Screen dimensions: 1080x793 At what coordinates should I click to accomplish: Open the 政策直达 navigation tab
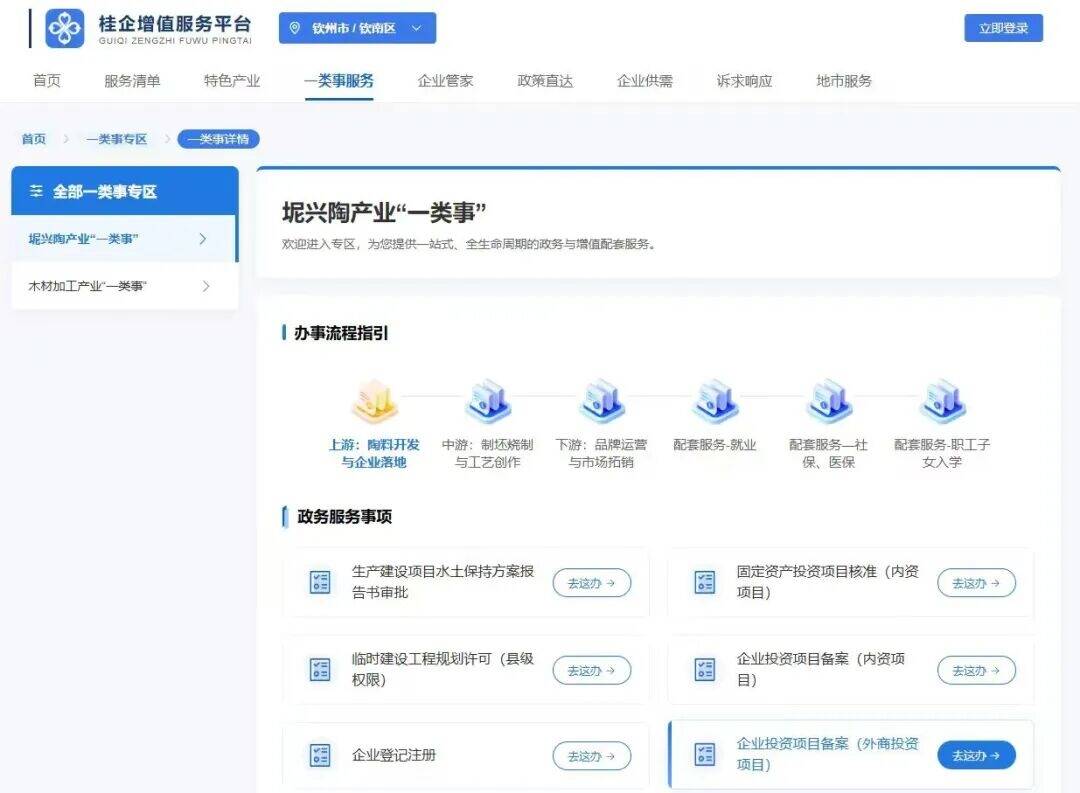click(546, 81)
